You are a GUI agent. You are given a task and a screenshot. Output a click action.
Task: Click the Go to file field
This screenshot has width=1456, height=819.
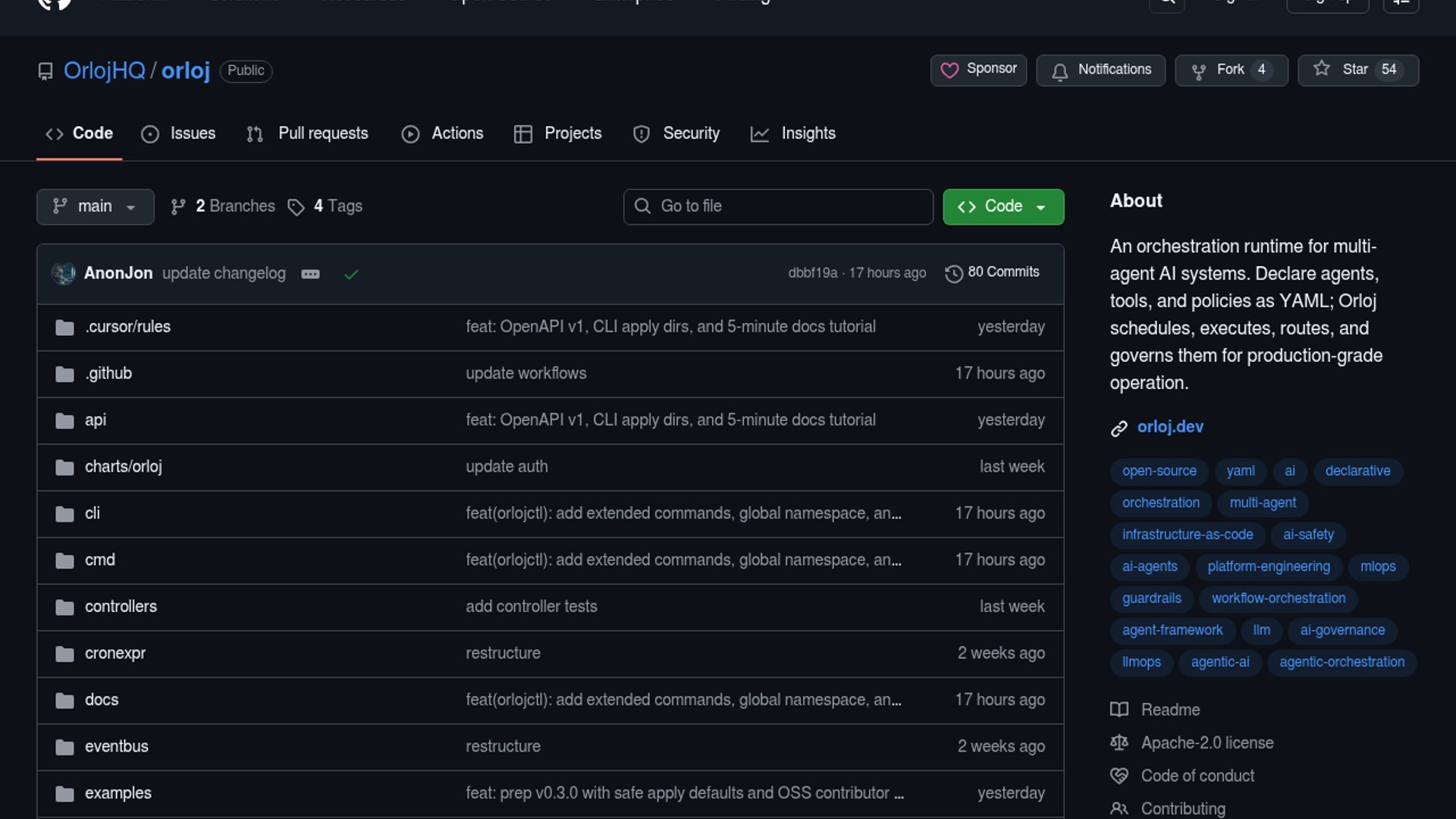[777, 206]
